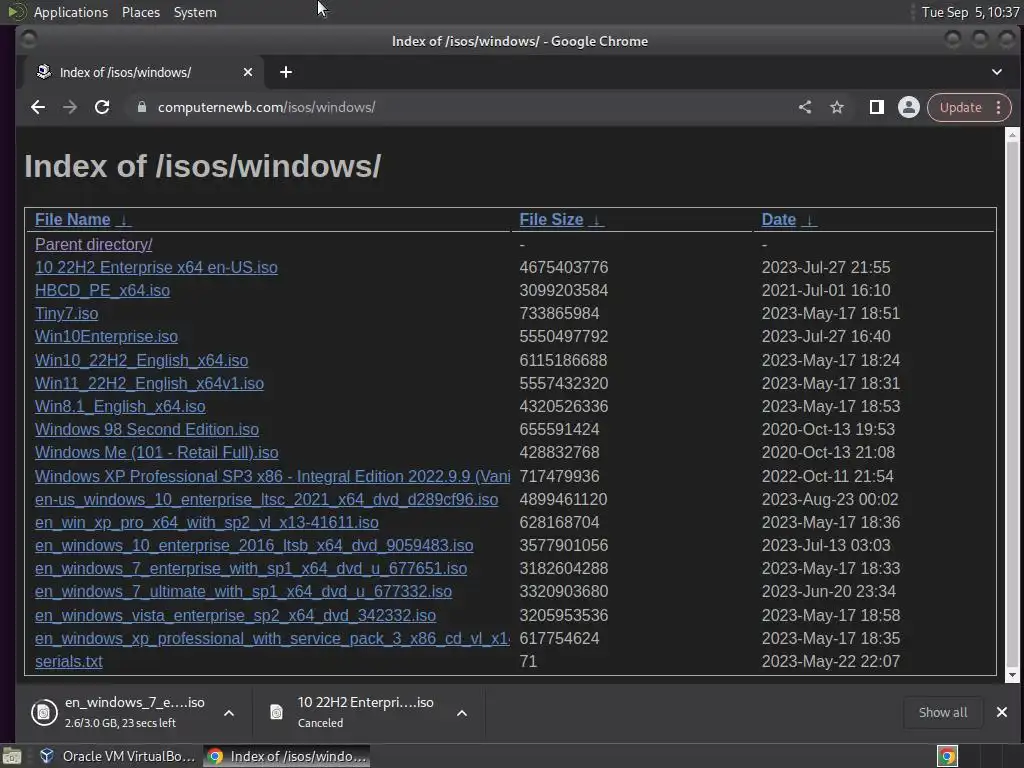Download Windows 98 Second Edition.iso
The height and width of the screenshot is (768, 1024).
pos(147,429)
